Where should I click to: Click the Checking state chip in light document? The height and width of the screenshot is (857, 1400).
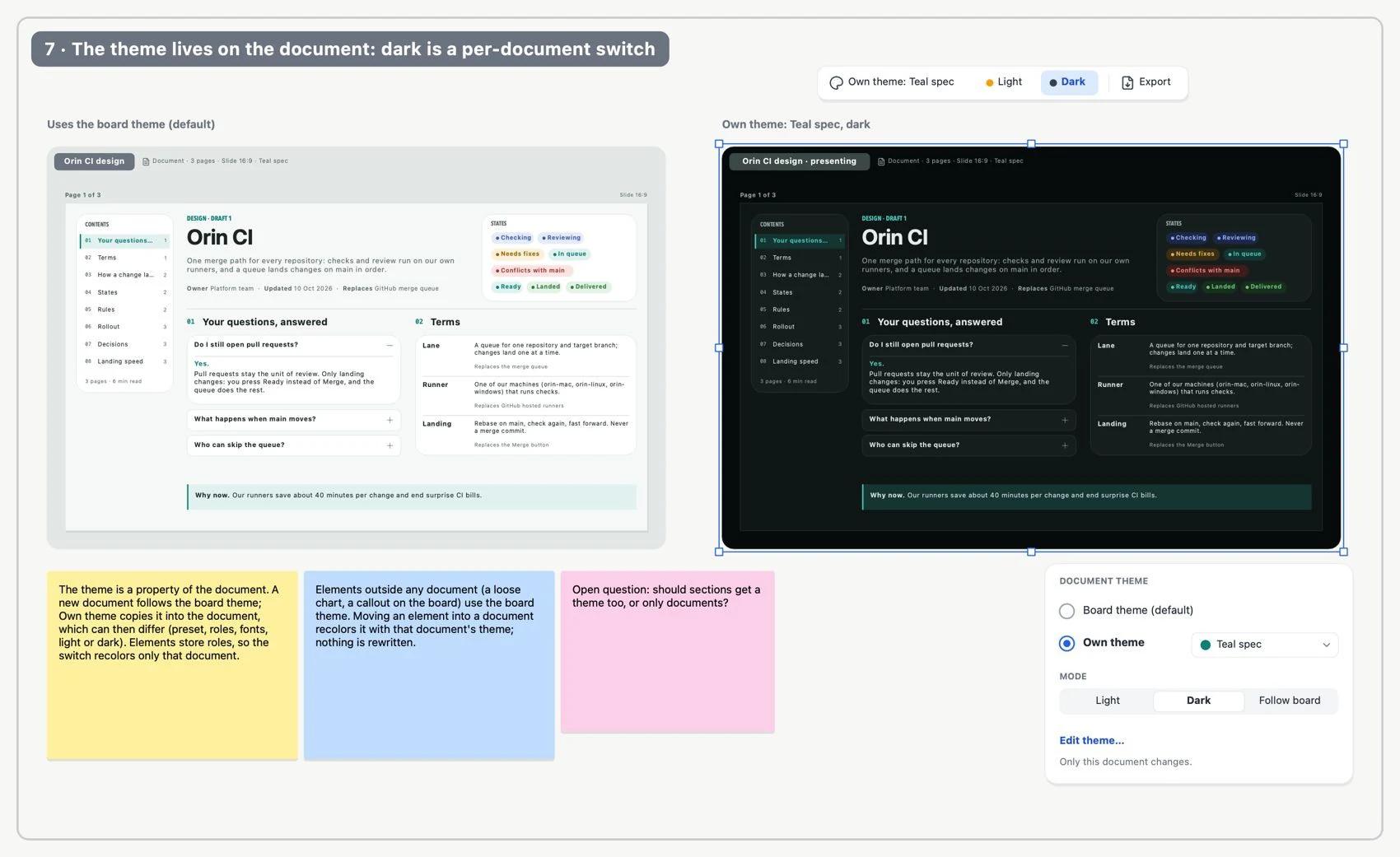tap(513, 238)
